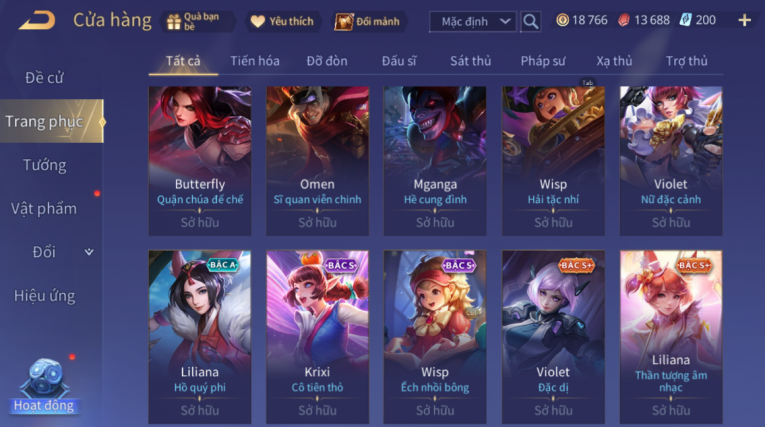Go to Đề cử sidebar section
This screenshot has width=765, height=427.
(44, 78)
